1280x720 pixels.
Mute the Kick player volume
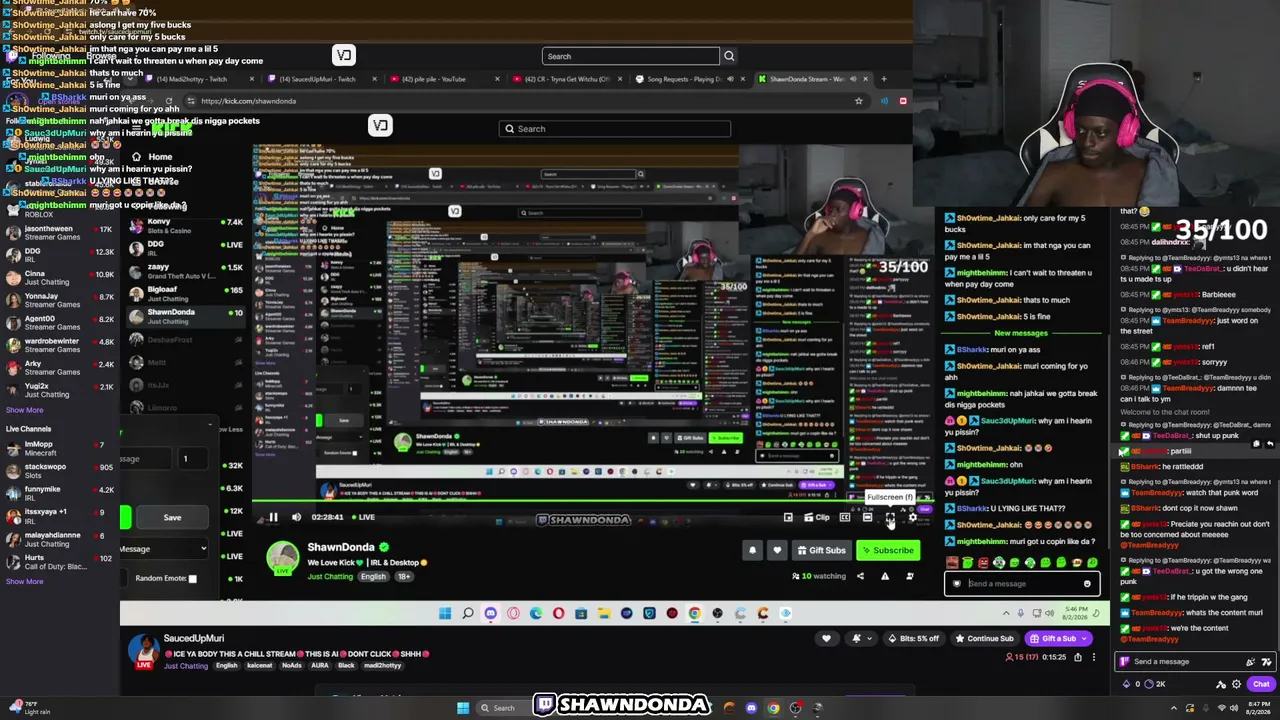click(x=296, y=517)
